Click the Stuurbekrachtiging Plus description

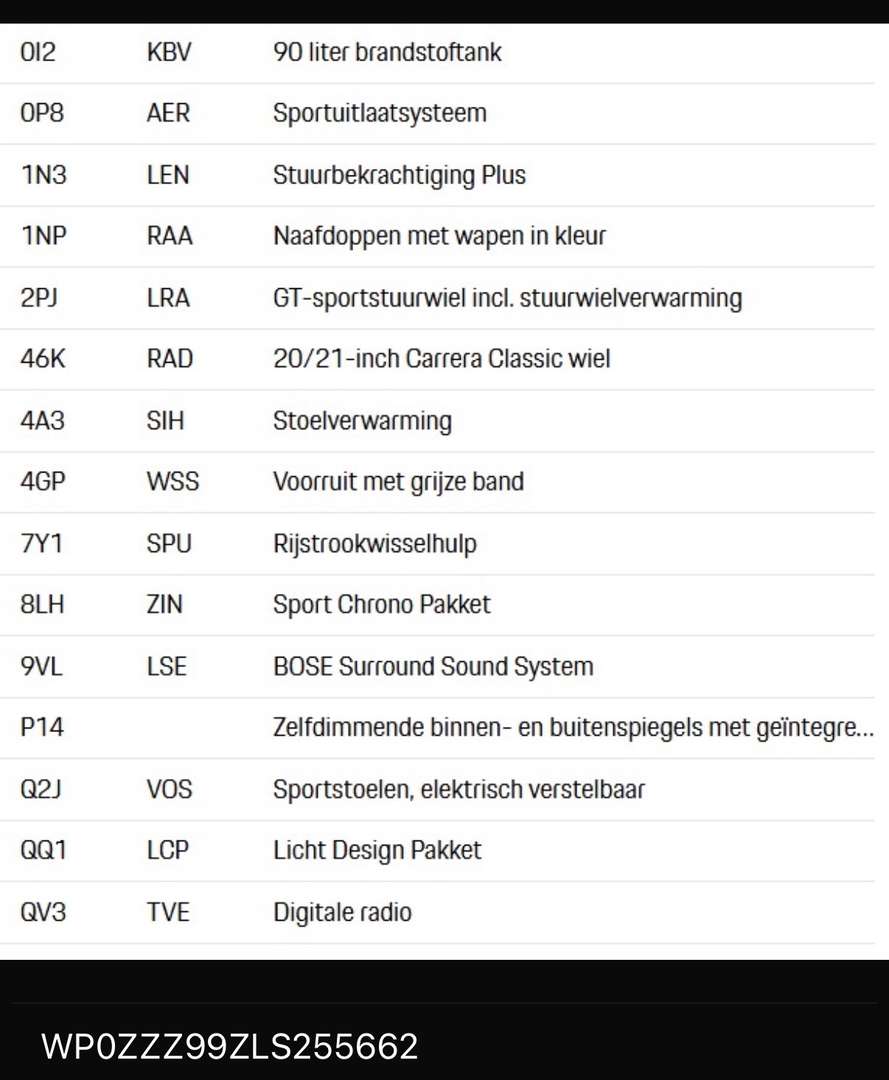point(399,175)
